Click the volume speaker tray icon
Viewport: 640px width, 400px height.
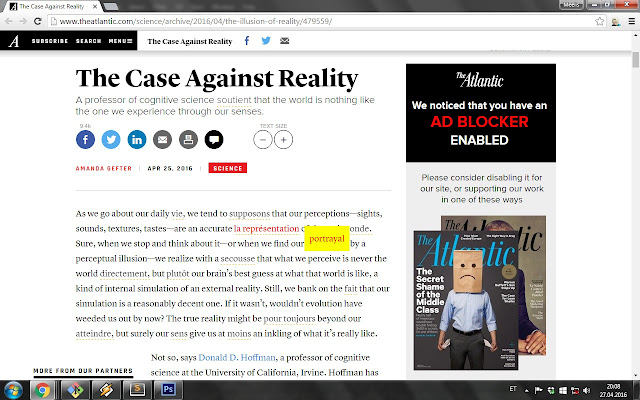point(587,391)
